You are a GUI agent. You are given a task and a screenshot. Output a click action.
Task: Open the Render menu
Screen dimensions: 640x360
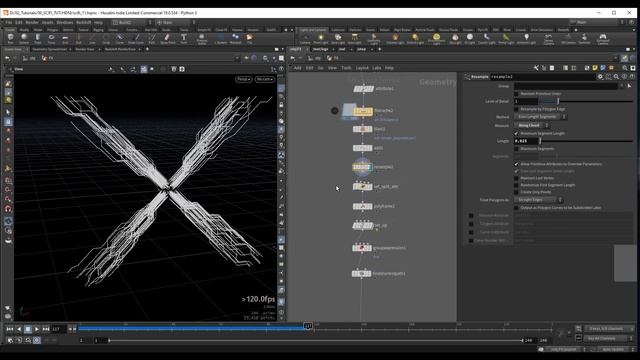click(x=32, y=22)
